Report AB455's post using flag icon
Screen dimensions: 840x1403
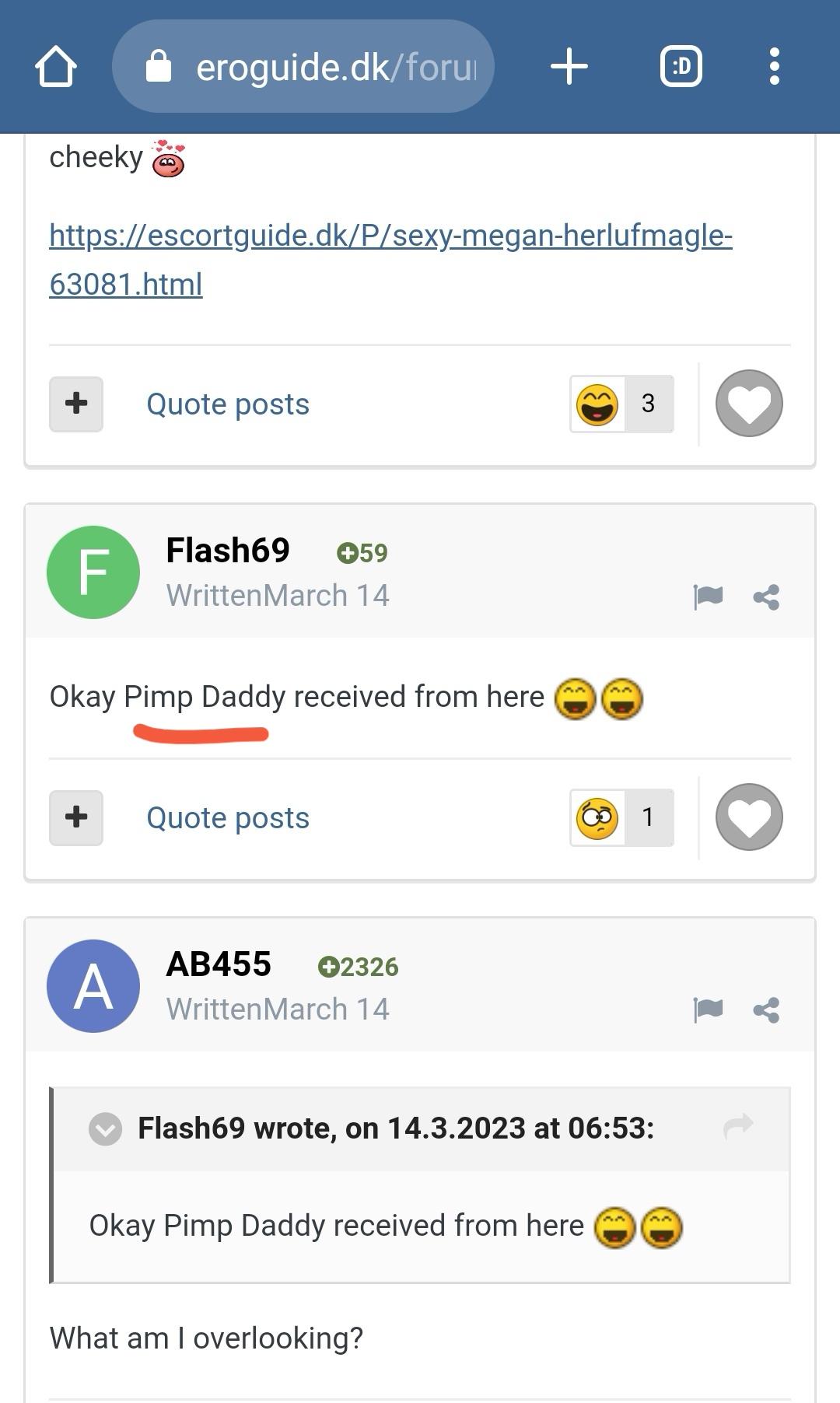pos(708,1010)
